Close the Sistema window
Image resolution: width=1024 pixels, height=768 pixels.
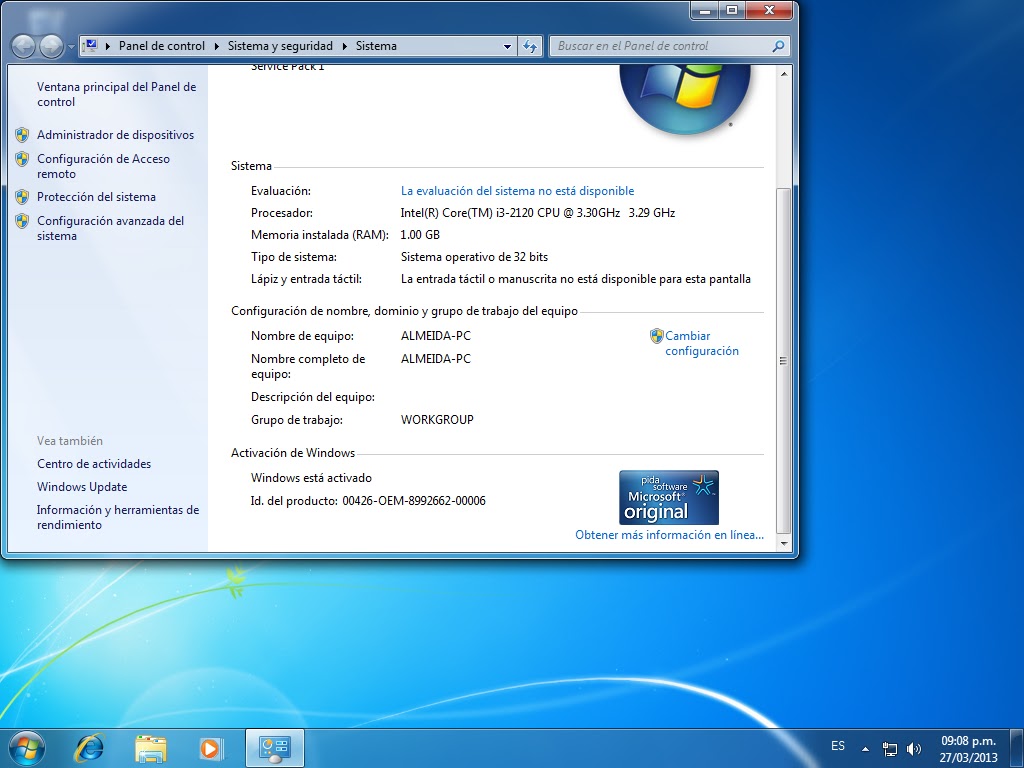pos(769,10)
